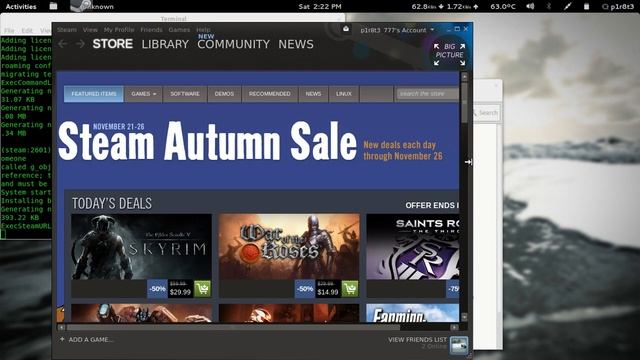Select the store News tab
The width and height of the screenshot is (640, 360).
click(x=313, y=94)
